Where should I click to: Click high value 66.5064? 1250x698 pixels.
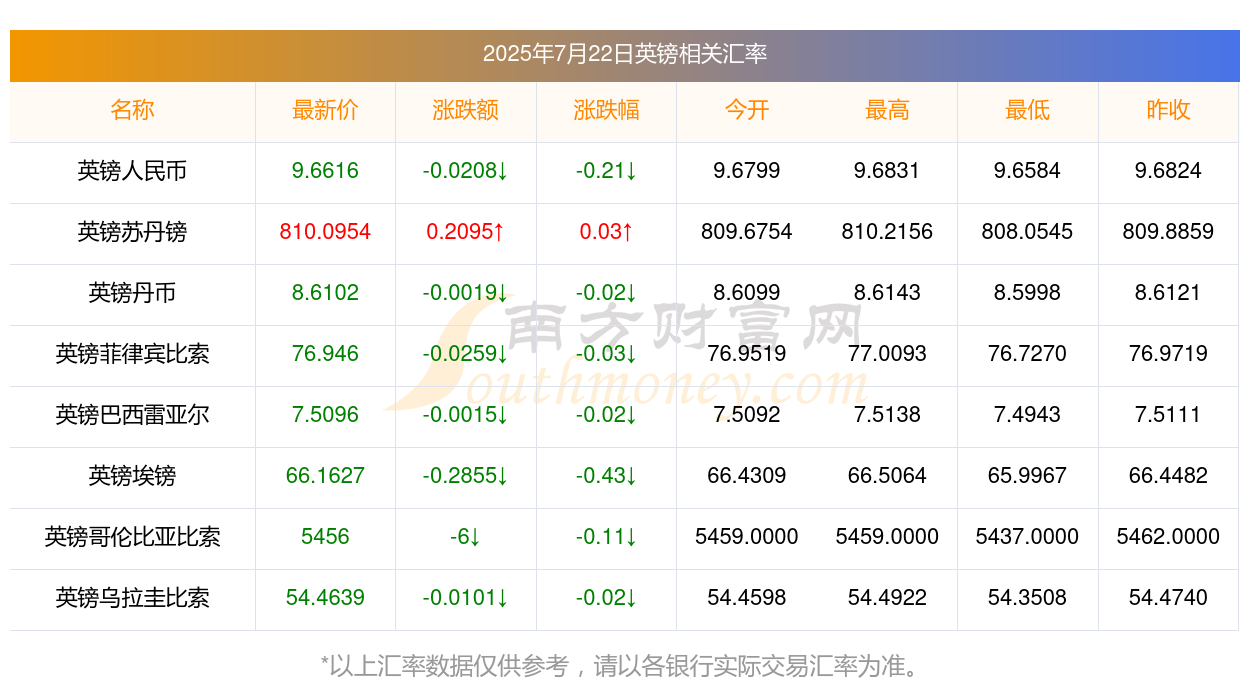(887, 476)
